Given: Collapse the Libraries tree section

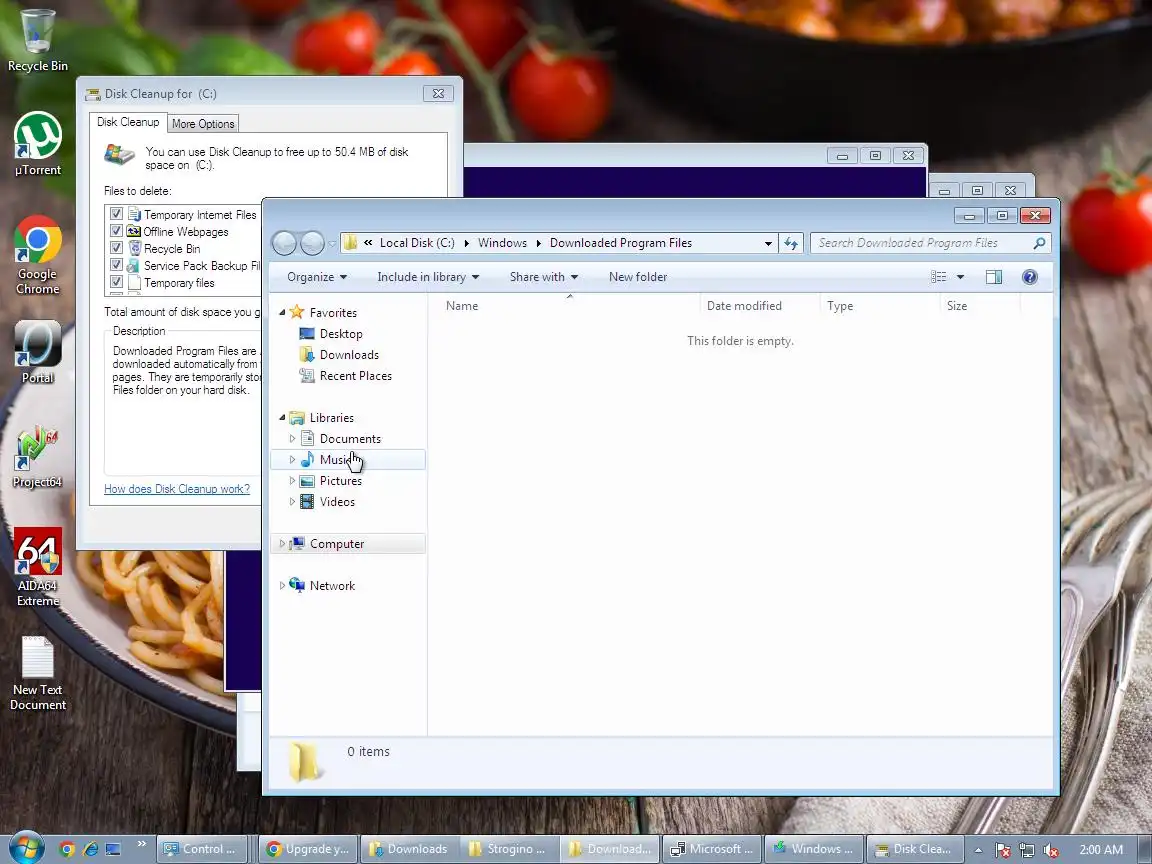Looking at the screenshot, I should (x=282, y=418).
